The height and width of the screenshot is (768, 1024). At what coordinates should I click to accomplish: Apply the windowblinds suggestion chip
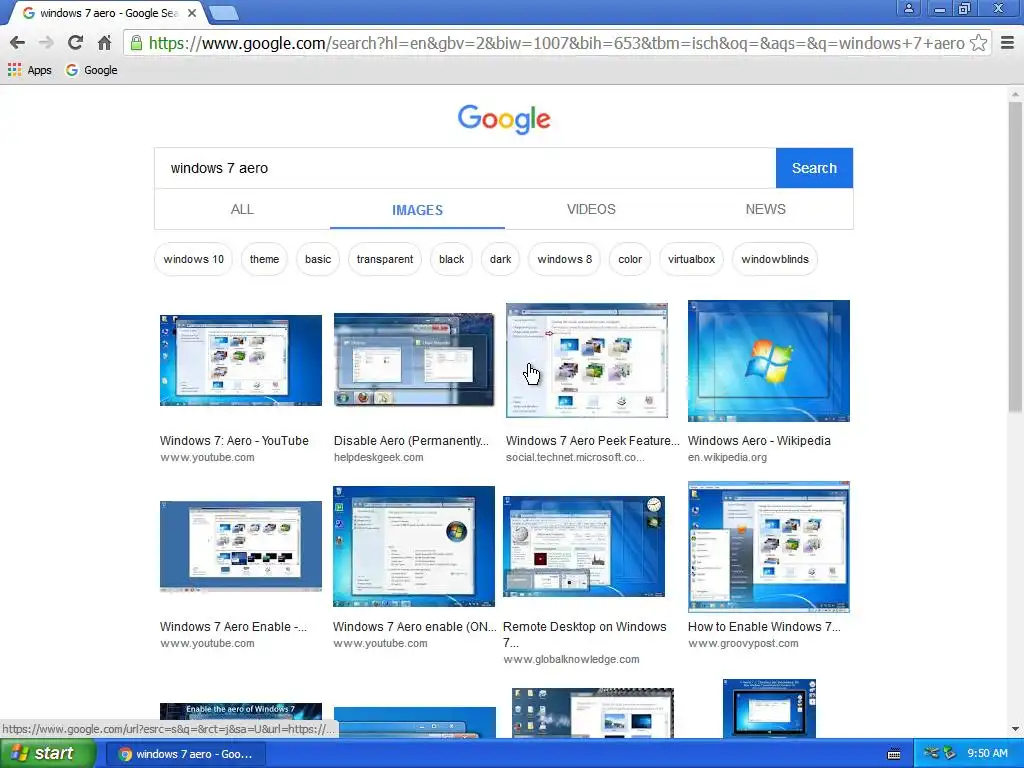775,259
